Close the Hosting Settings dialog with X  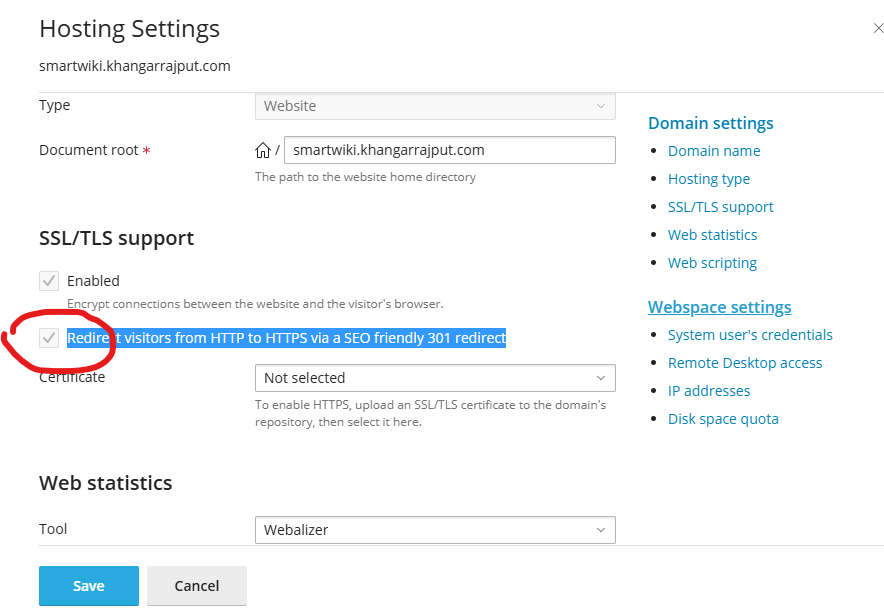coord(878,29)
